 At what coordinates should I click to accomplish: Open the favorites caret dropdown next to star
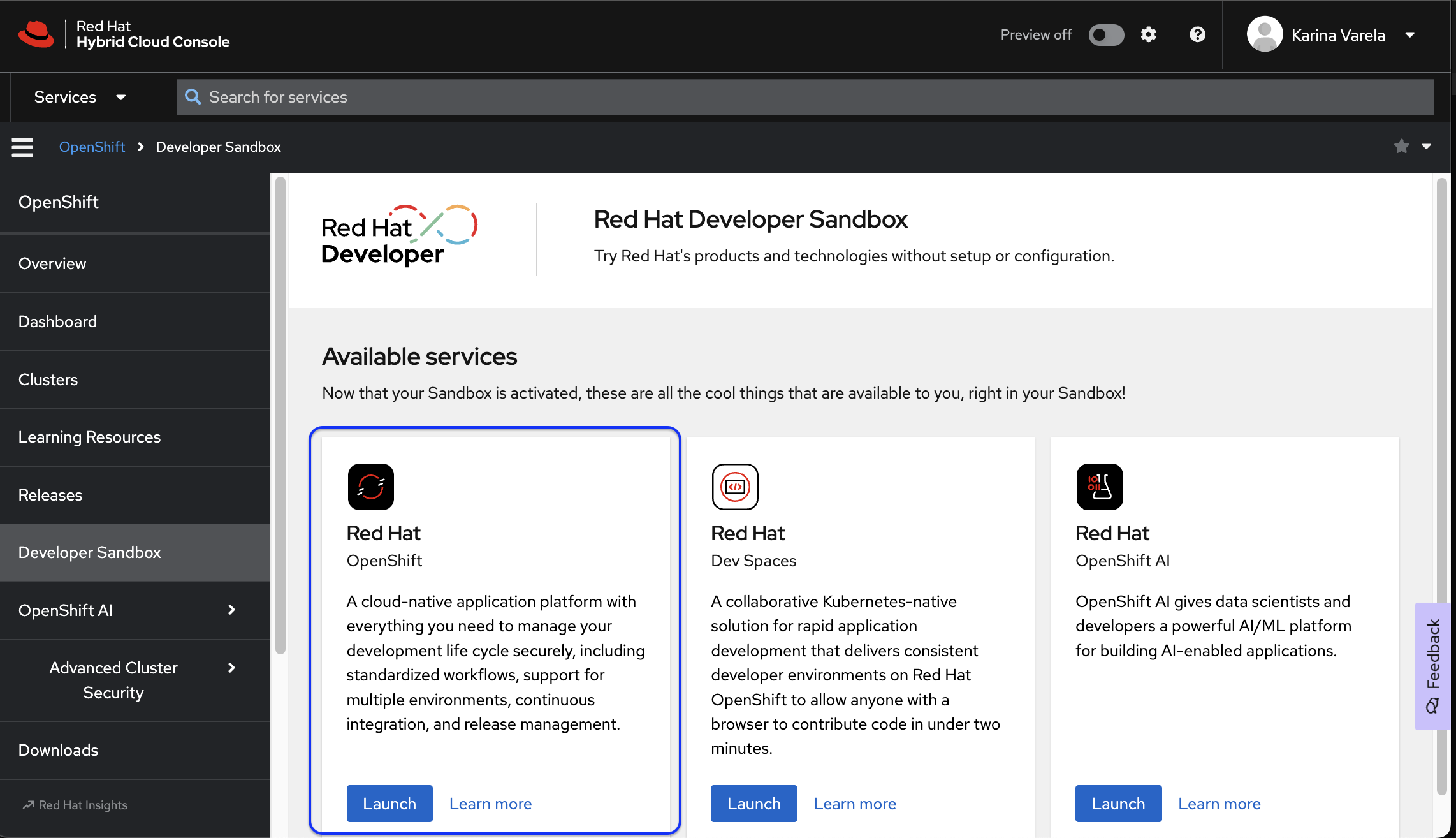coord(1427,147)
